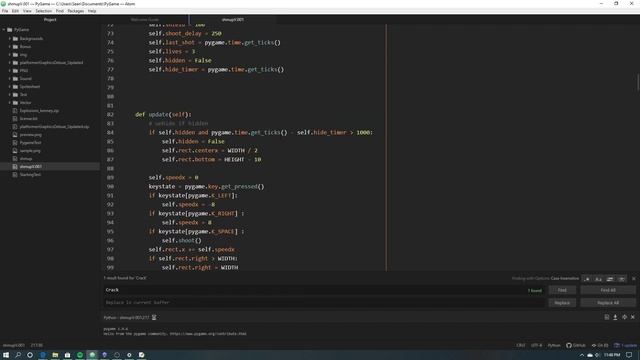Click the Replace button
Screen dimensions: 640x360
[x=562, y=303]
